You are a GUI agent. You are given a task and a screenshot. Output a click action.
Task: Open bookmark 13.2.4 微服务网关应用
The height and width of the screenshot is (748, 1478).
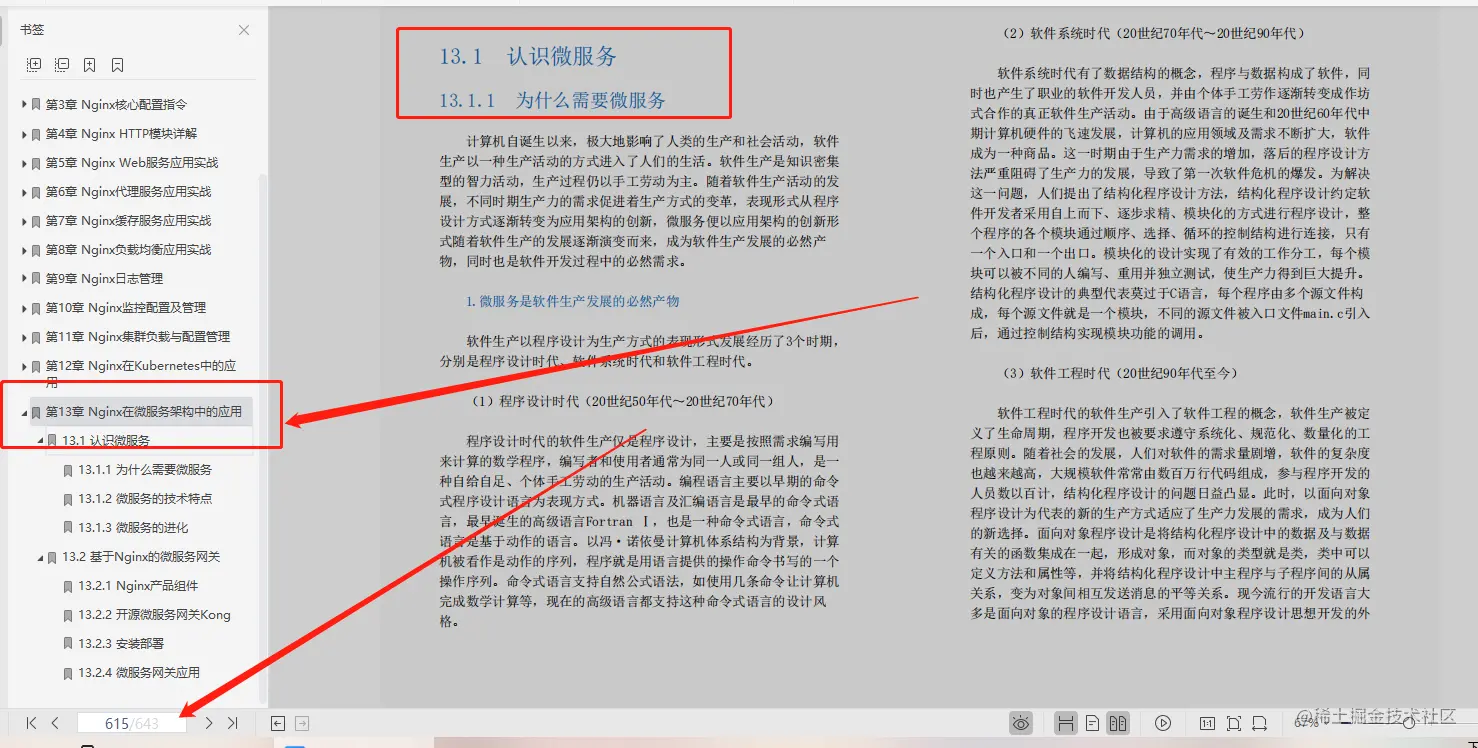click(x=139, y=673)
